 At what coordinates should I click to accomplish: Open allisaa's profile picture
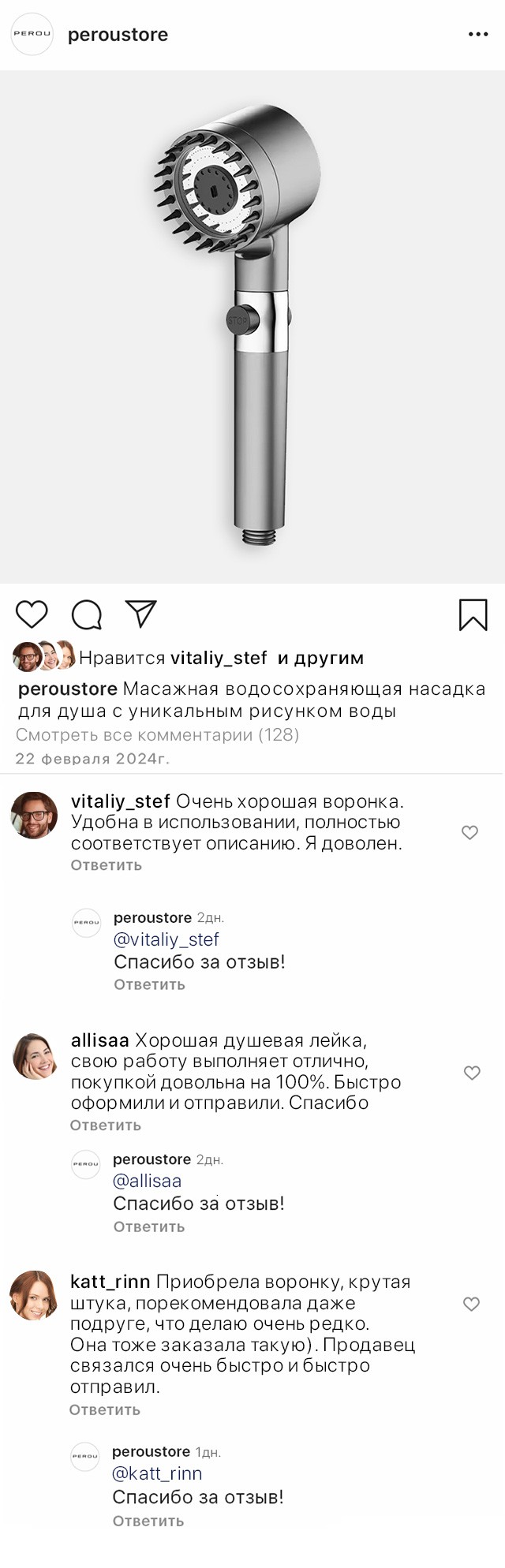click(x=35, y=1055)
